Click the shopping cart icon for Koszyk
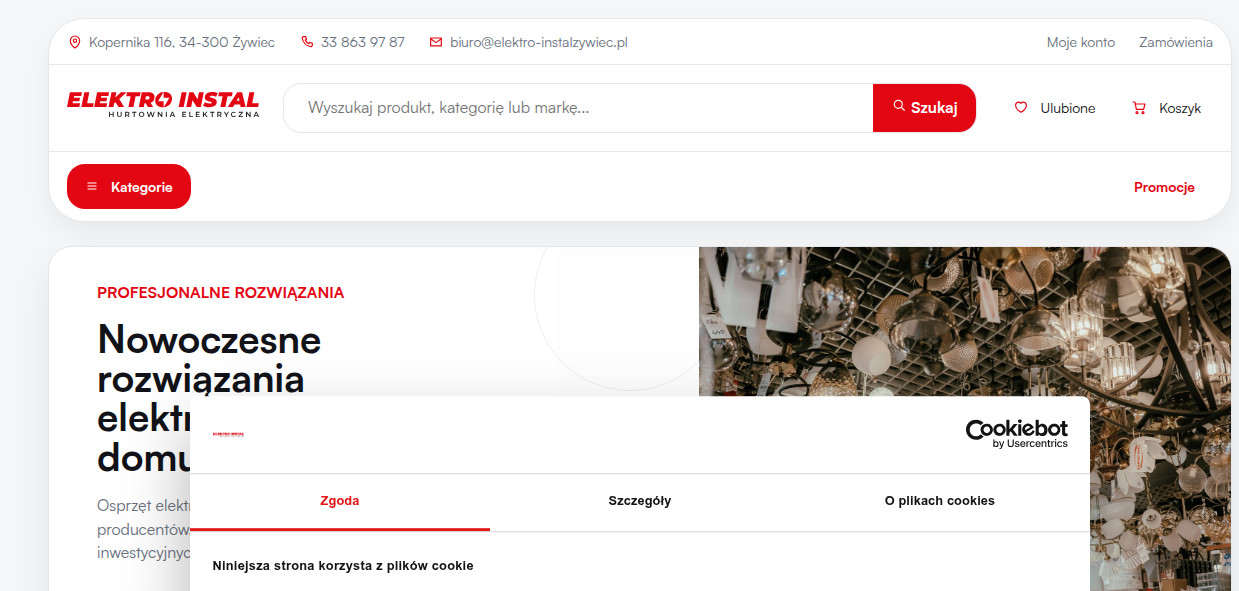 1139,108
